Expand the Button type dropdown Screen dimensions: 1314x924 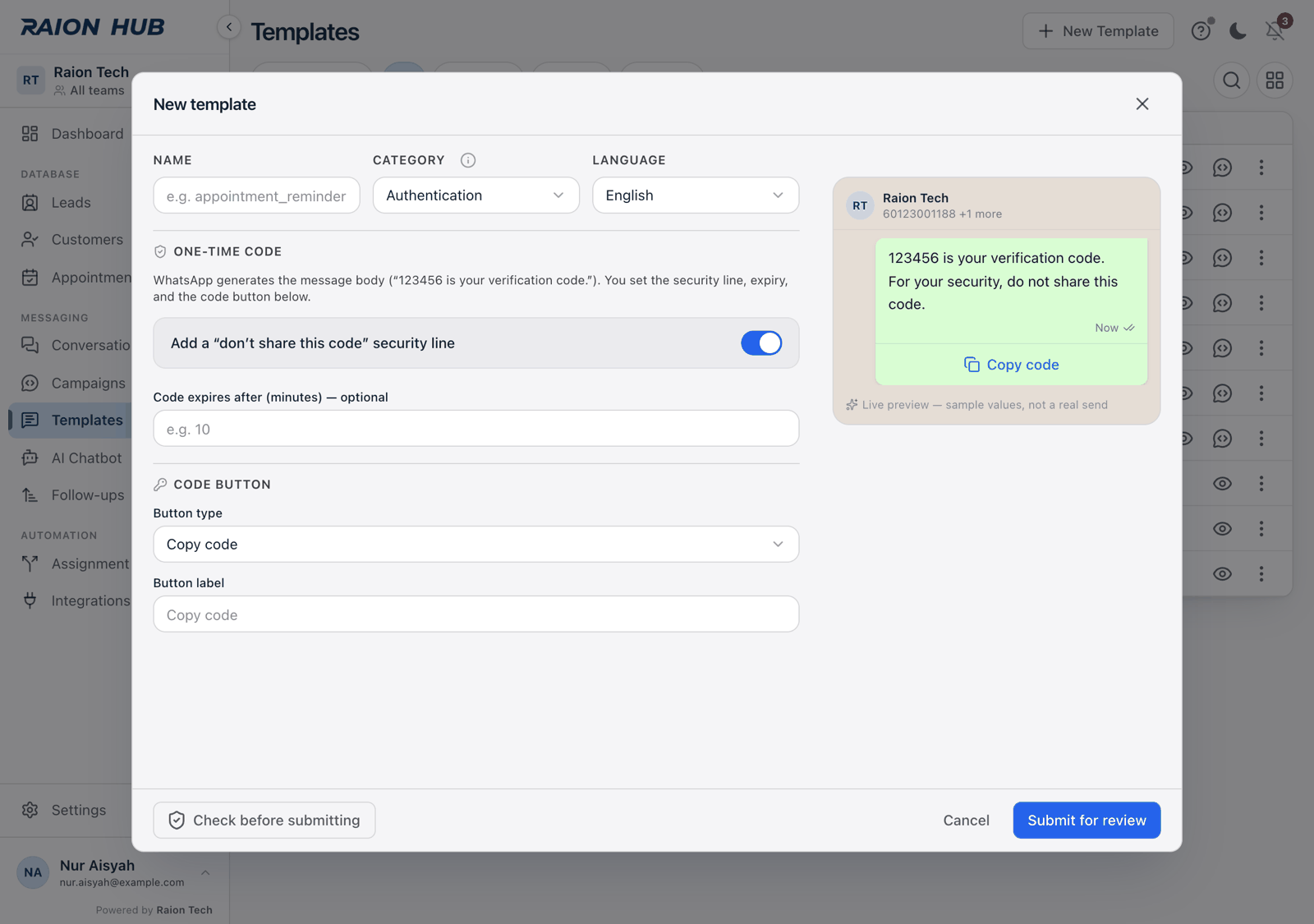[476, 545]
